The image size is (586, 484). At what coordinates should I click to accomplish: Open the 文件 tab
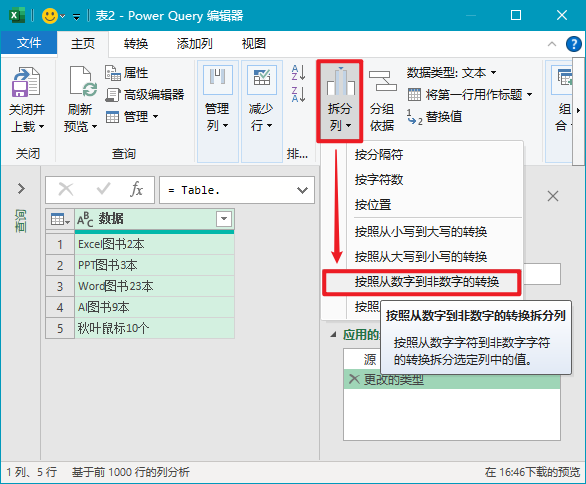(29, 43)
